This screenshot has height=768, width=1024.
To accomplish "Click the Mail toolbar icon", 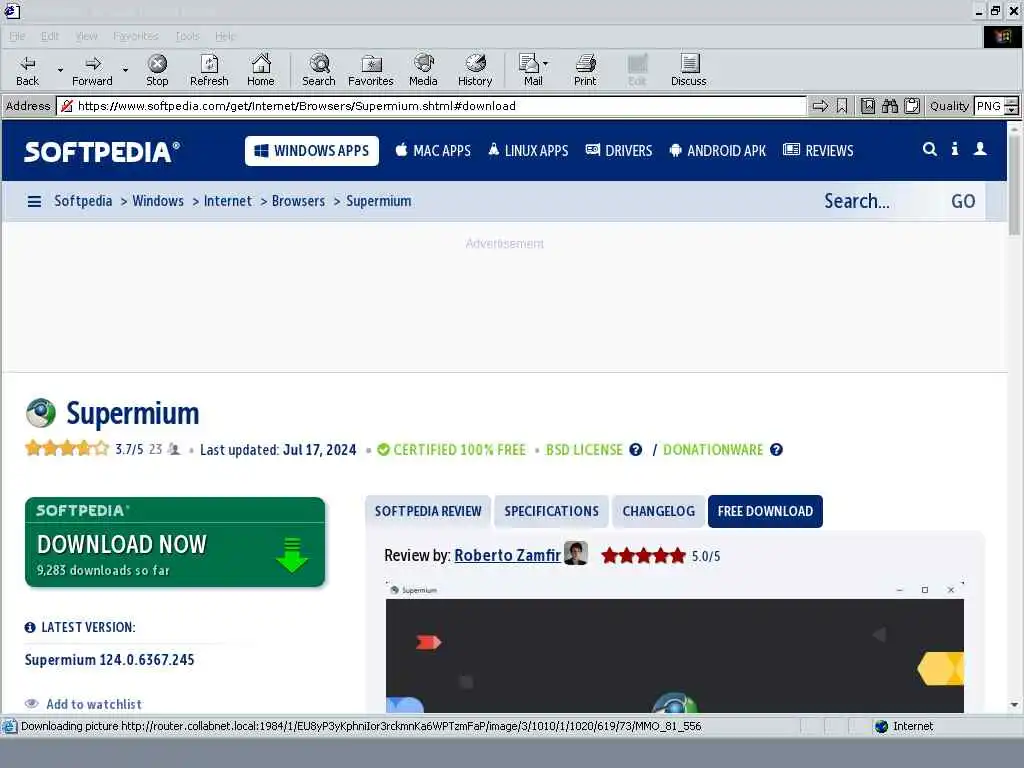I will coord(530,71).
